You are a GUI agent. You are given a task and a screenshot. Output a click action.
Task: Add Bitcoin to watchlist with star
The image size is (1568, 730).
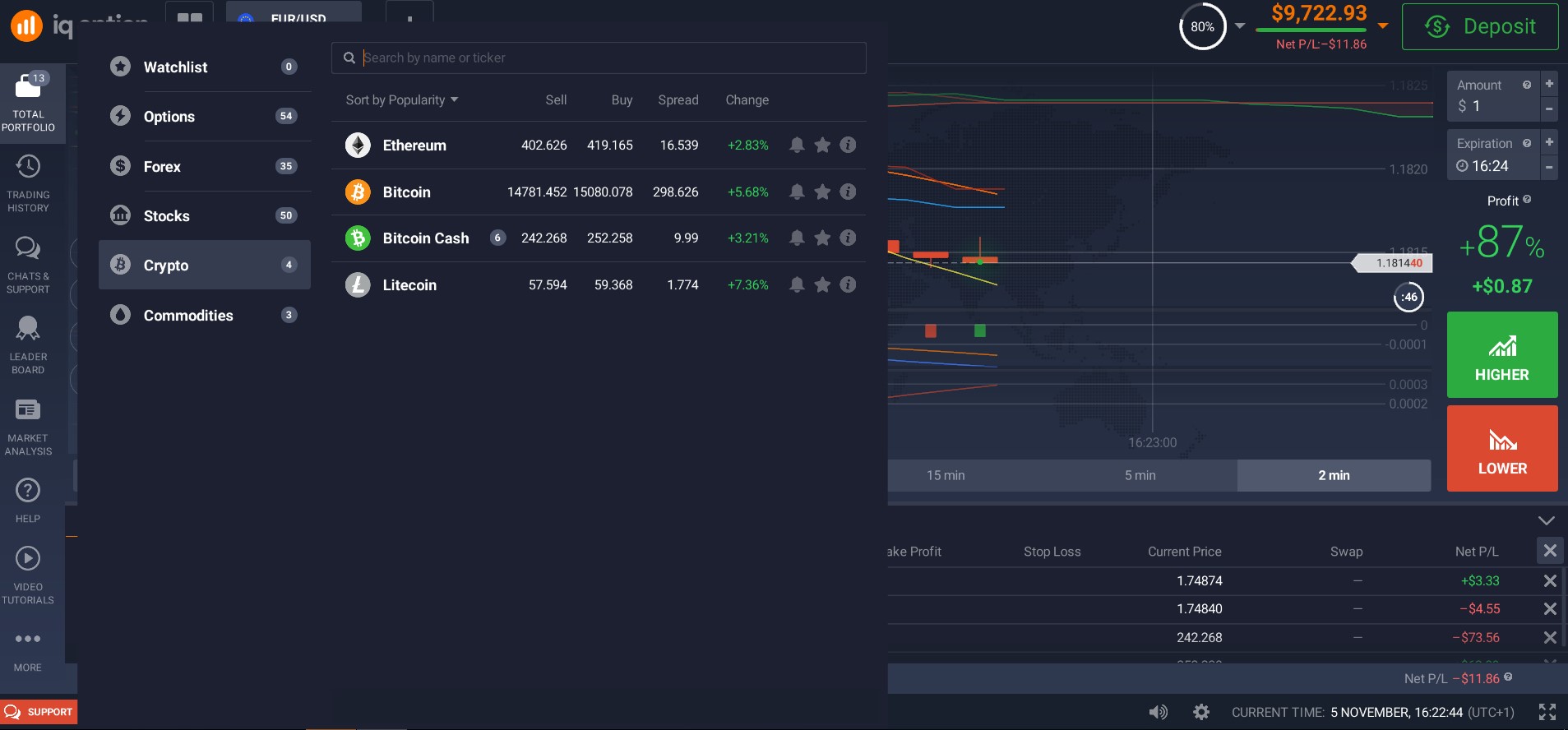(x=822, y=192)
